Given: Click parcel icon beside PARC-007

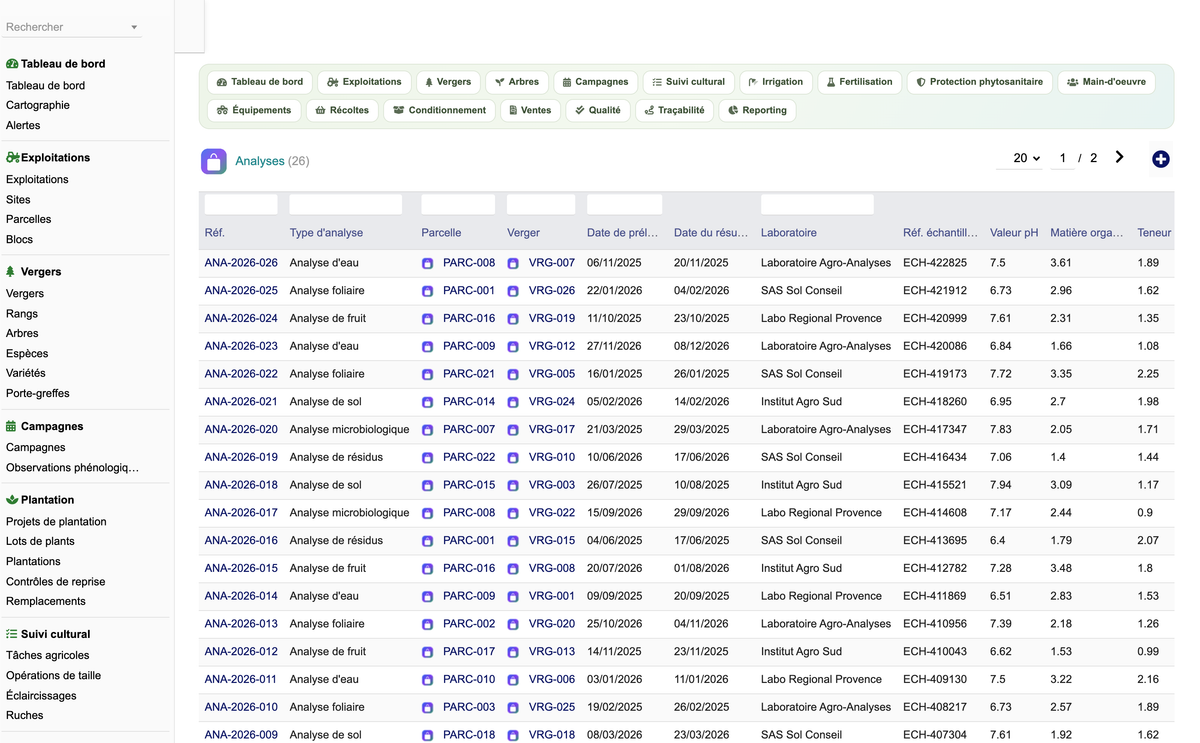Looking at the screenshot, I should 427,430.
